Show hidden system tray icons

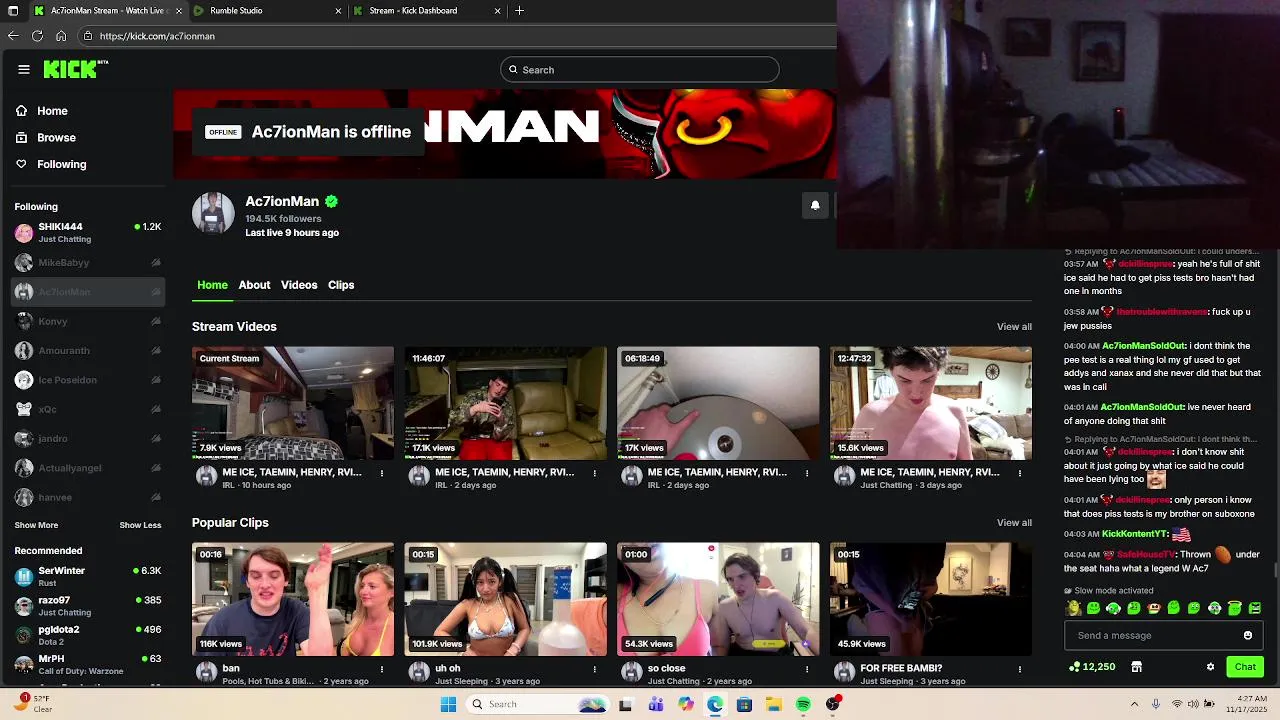(x=1134, y=704)
